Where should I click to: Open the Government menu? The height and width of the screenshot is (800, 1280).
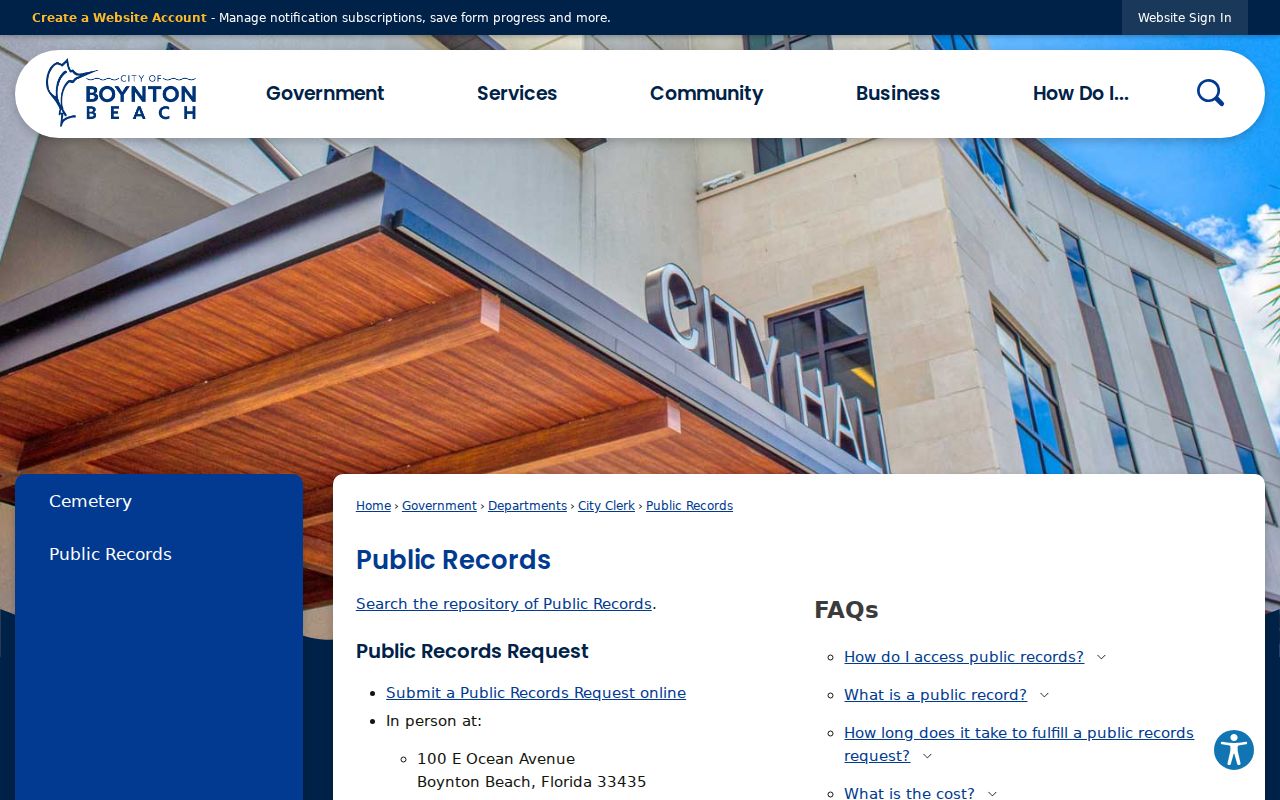325,93
